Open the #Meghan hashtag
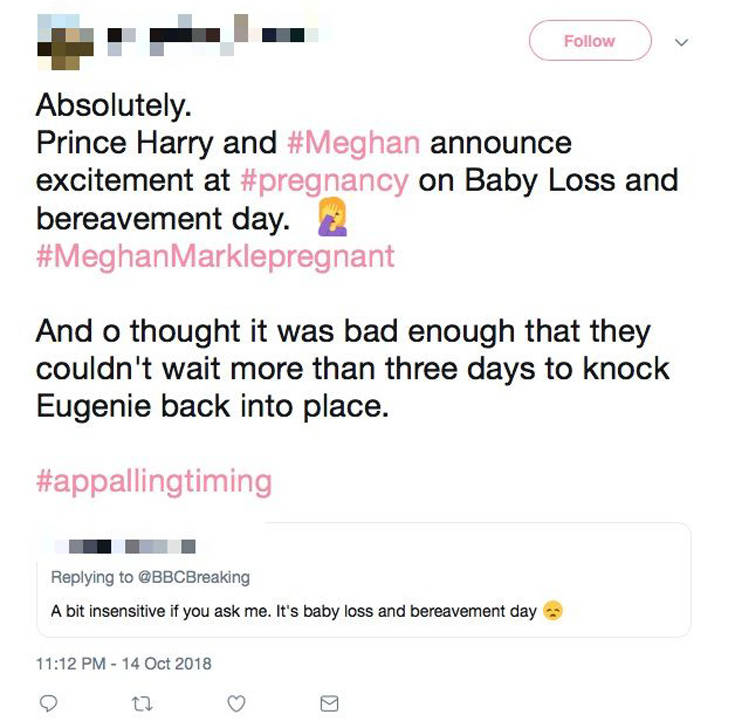This screenshot has width=735, height=728. tap(352, 143)
